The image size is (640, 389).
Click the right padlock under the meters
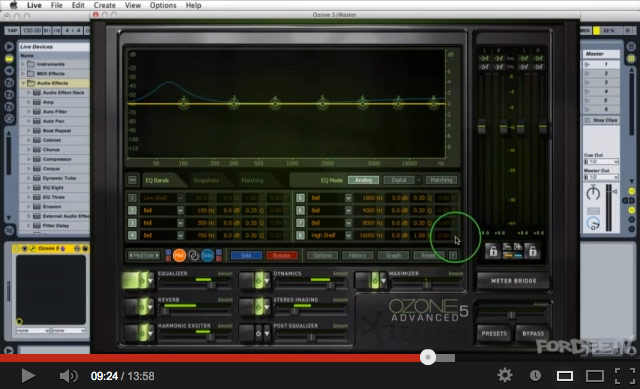pos(533,251)
